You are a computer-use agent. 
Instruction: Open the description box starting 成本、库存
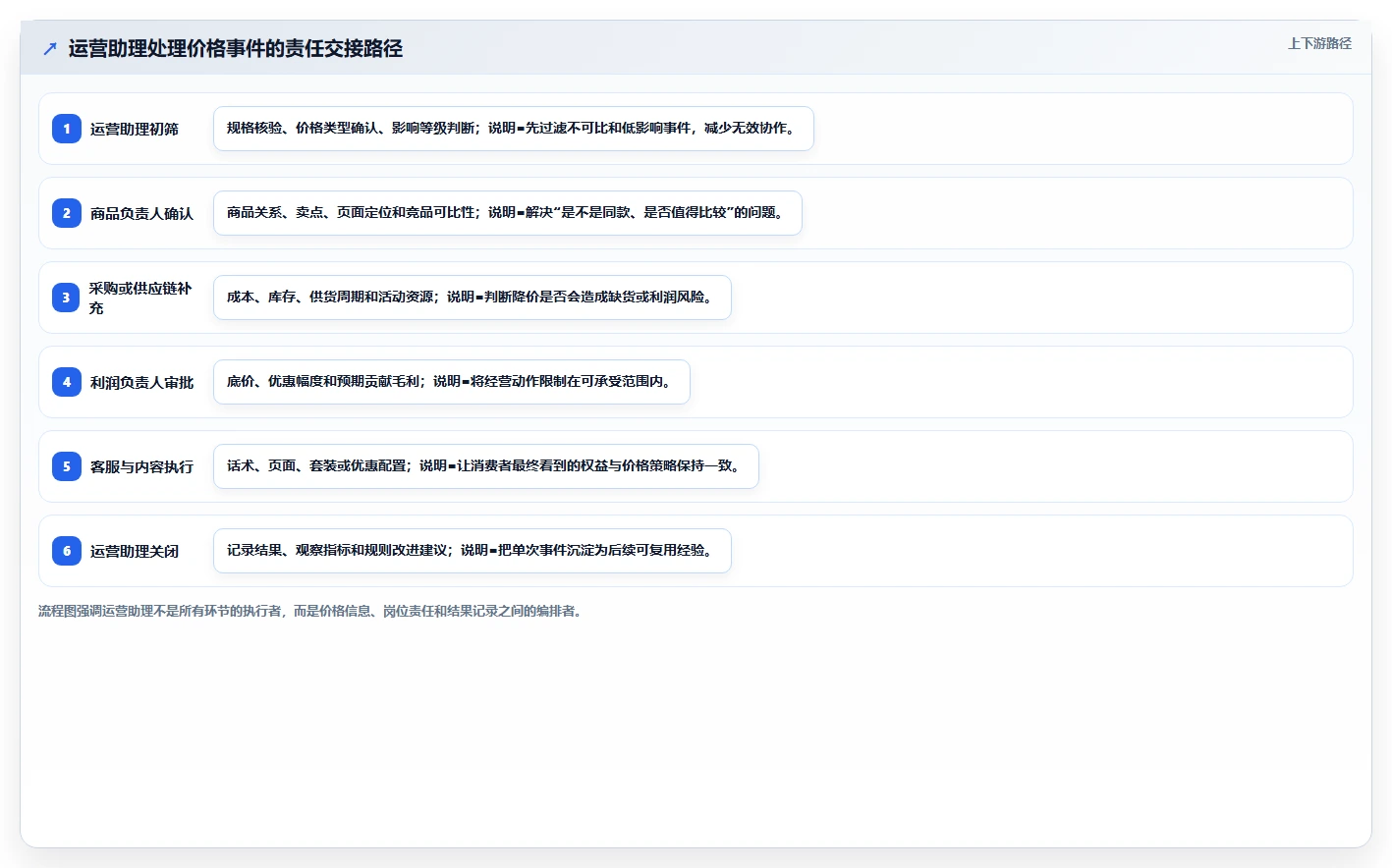(x=473, y=298)
